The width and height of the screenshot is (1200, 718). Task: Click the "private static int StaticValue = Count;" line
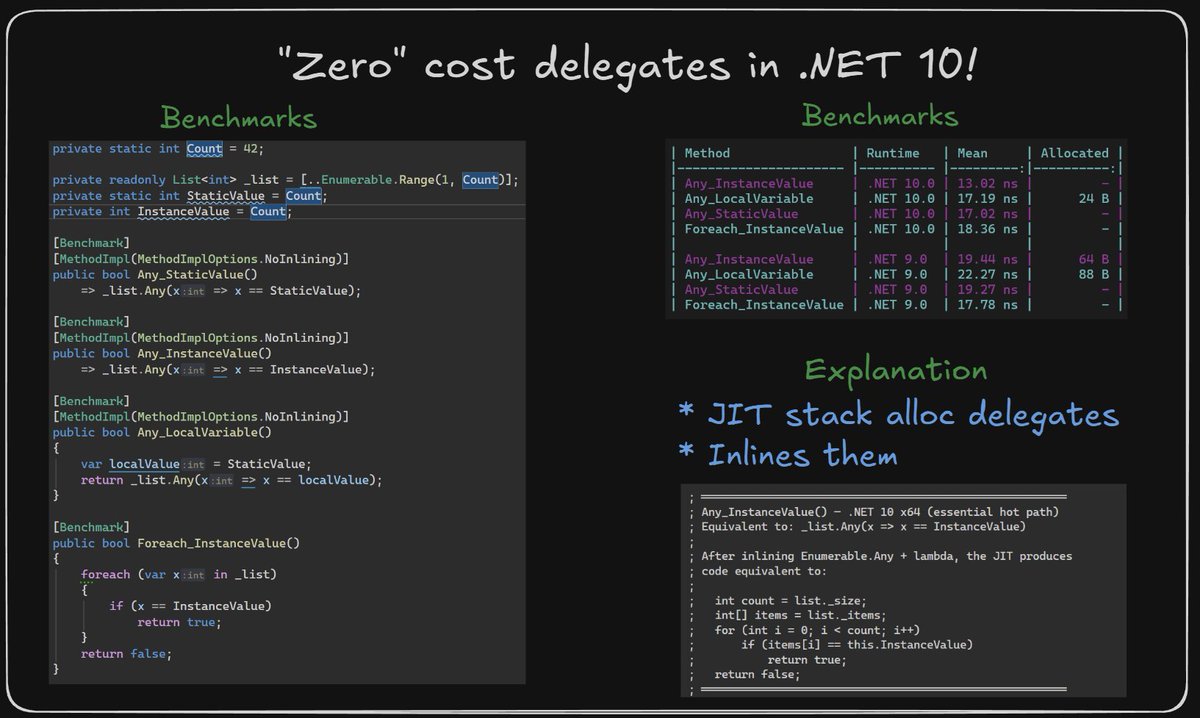pyautogui.click(x=189, y=196)
